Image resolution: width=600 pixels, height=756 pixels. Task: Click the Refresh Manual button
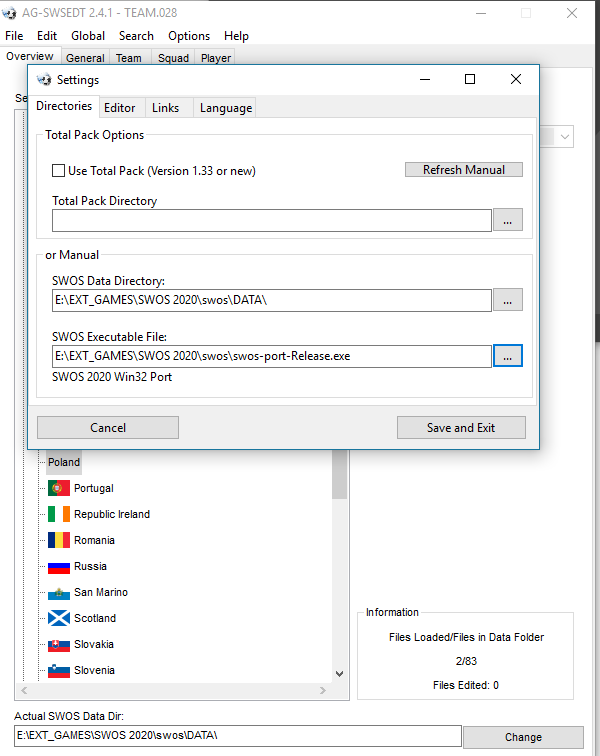pyautogui.click(x=464, y=170)
